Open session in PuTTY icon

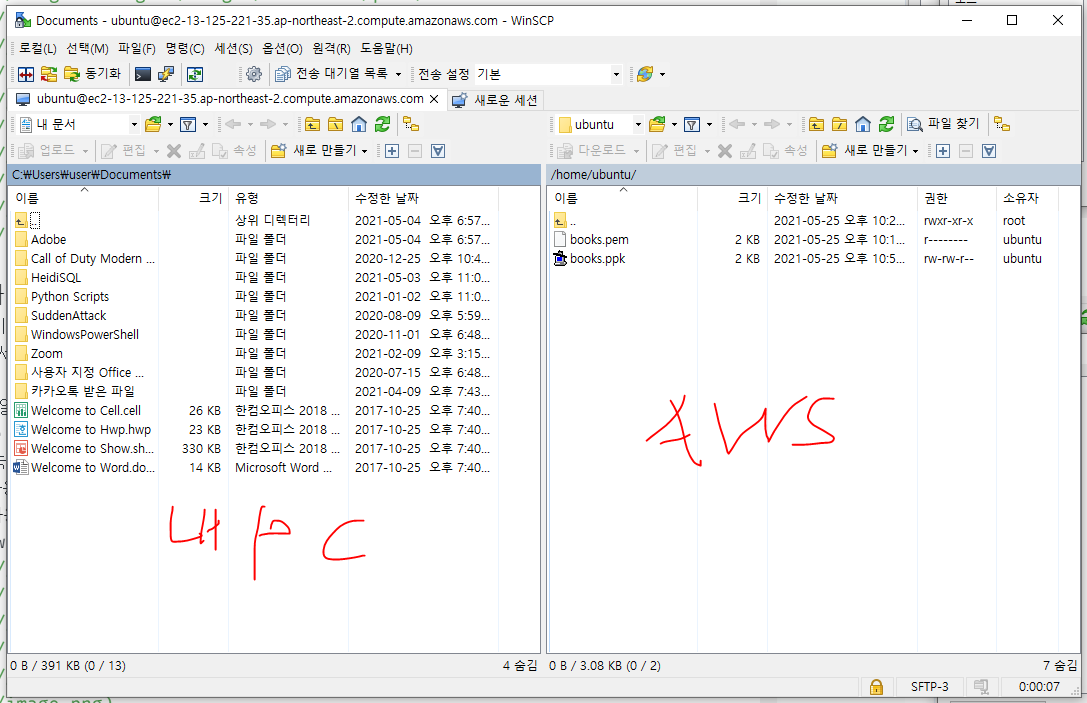[x=166, y=74]
